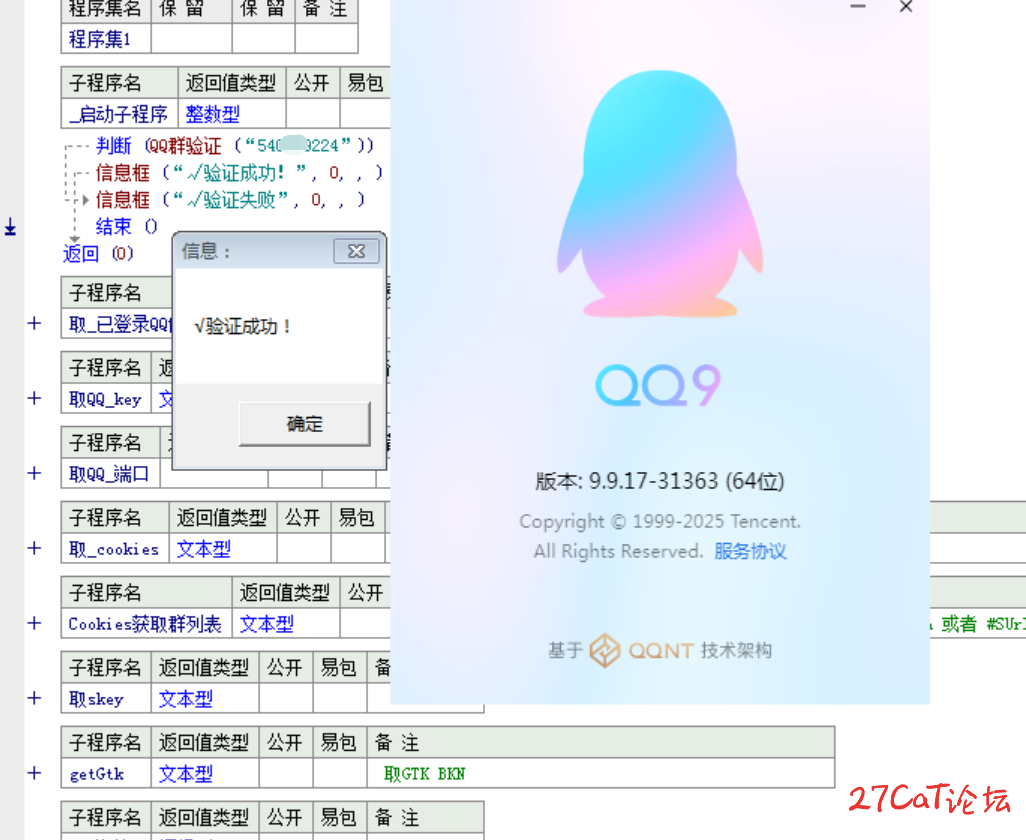Expand the 取_cookies subroutine
This screenshot has height=840, width=1026.
tap(34, 548)
